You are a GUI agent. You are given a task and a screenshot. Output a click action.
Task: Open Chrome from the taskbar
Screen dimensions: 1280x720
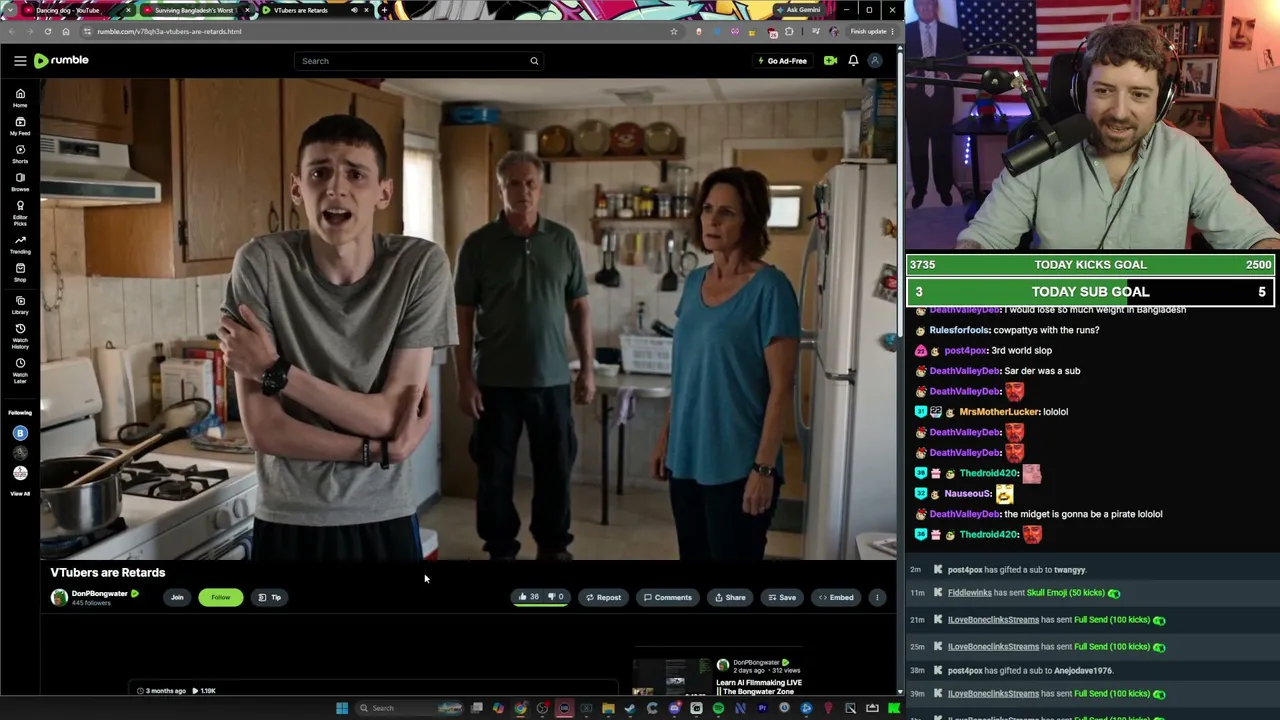[x=520, y=708]
